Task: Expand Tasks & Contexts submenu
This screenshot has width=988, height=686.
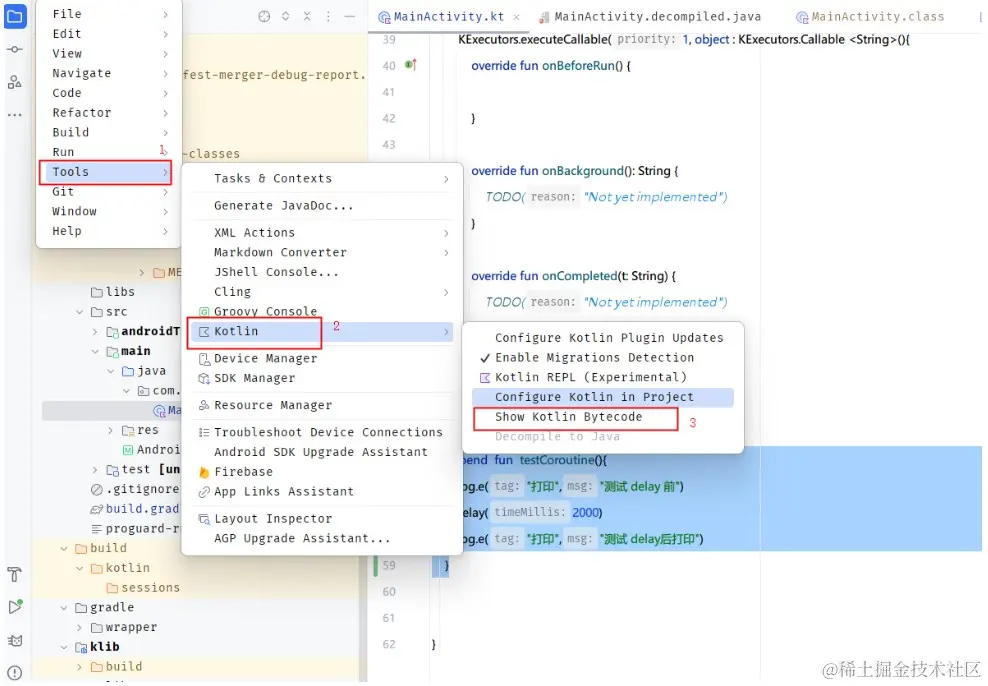Action: tap(322, 179)
